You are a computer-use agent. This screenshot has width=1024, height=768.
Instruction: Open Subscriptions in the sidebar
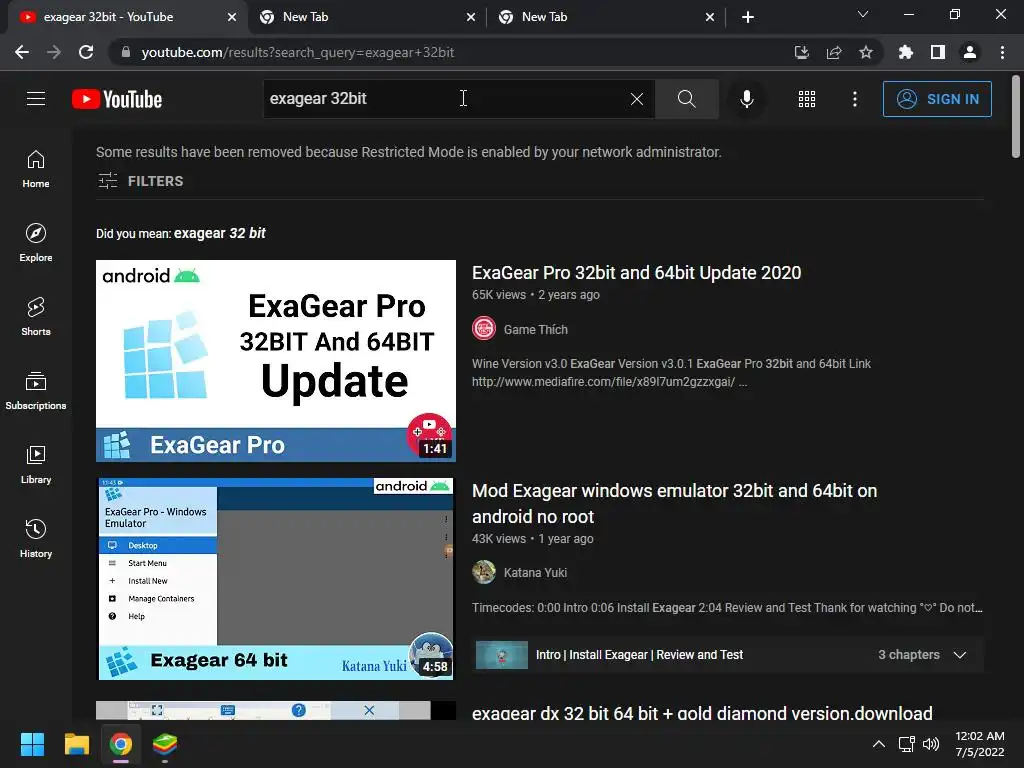click(36, 390)
